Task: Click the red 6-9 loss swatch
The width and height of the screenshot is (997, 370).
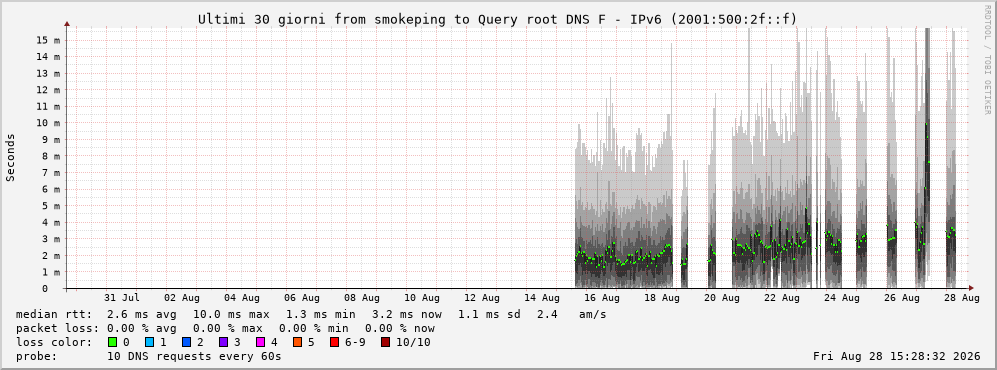Action: point(334,342)
